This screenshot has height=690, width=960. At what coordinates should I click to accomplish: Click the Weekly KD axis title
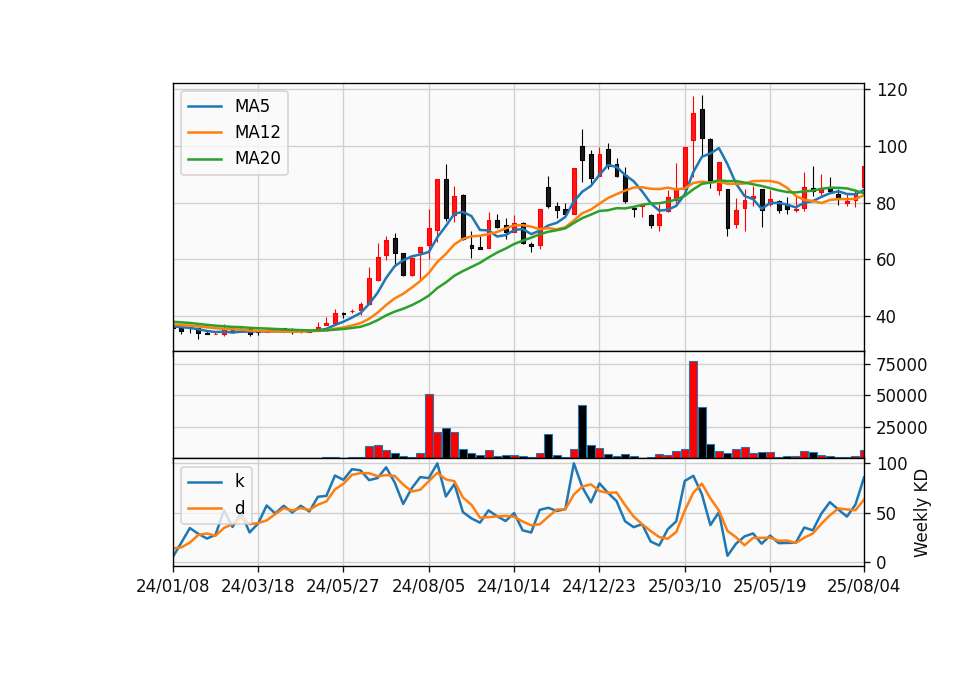[921, 513]
